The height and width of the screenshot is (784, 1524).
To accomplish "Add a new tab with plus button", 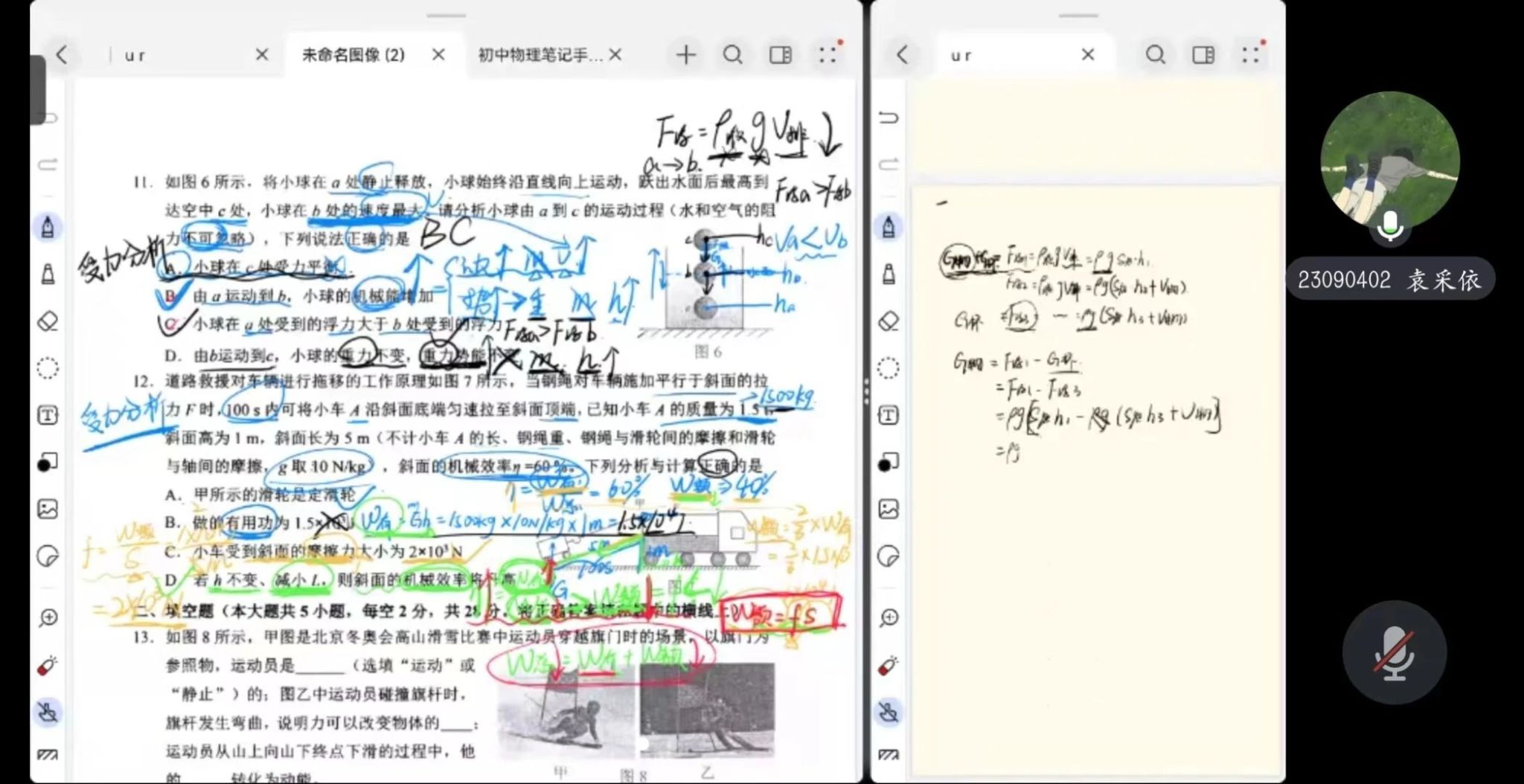I will point(685,54).
